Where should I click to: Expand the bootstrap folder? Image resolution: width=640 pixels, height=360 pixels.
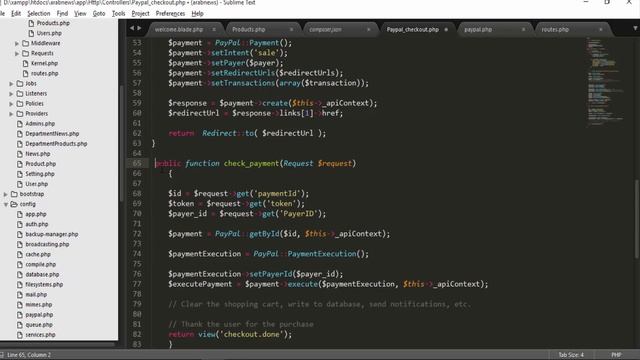coord(5,194)
